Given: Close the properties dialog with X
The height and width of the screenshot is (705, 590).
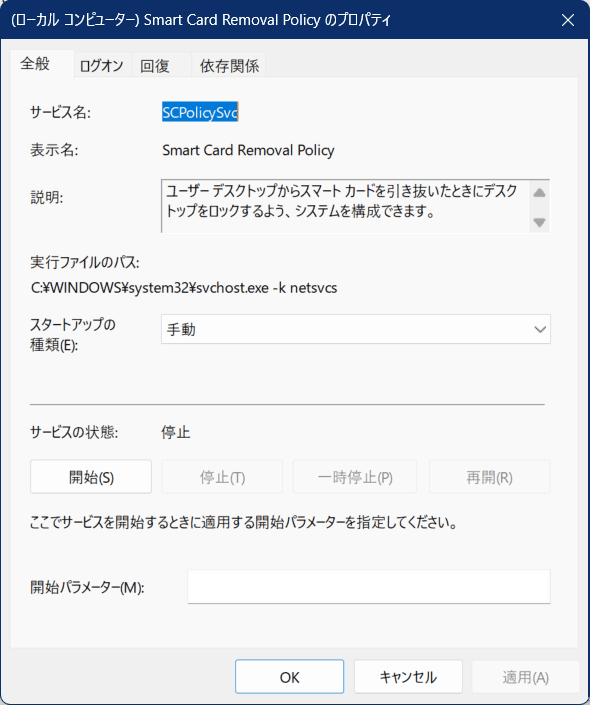Looking at the screenshot, I should click(x=568, y=20).
